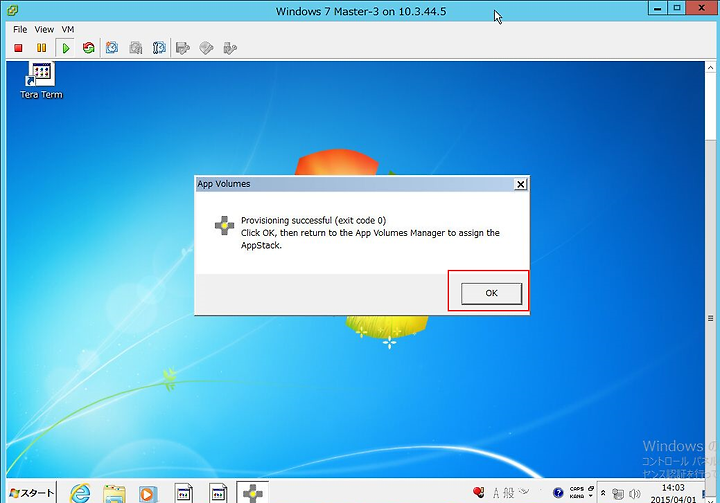Screen dimensions: 720x503
Task: Open the File menu
Action: coord(20,29)
